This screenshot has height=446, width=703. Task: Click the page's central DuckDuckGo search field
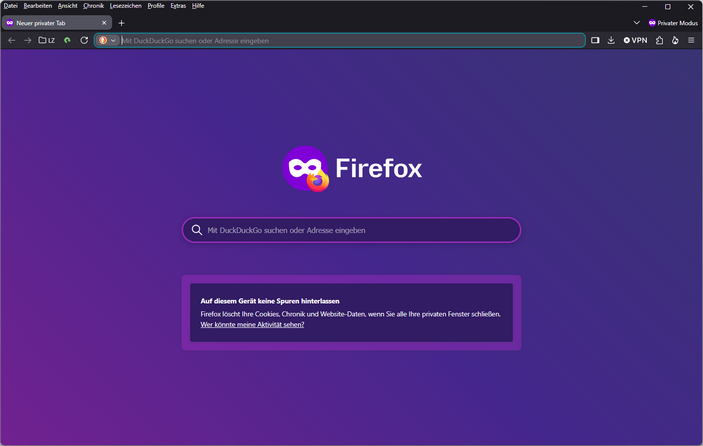352,230
